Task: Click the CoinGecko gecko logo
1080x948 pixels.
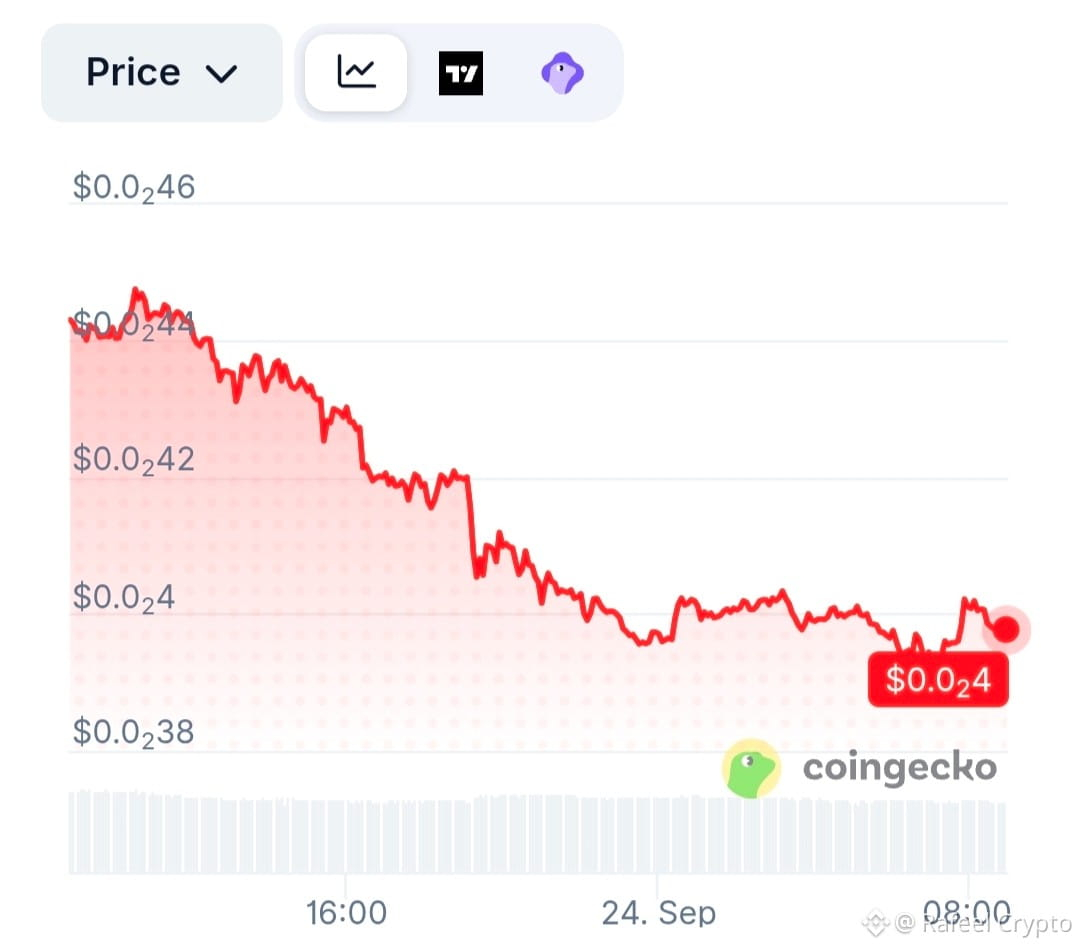Action: [751, 768]
